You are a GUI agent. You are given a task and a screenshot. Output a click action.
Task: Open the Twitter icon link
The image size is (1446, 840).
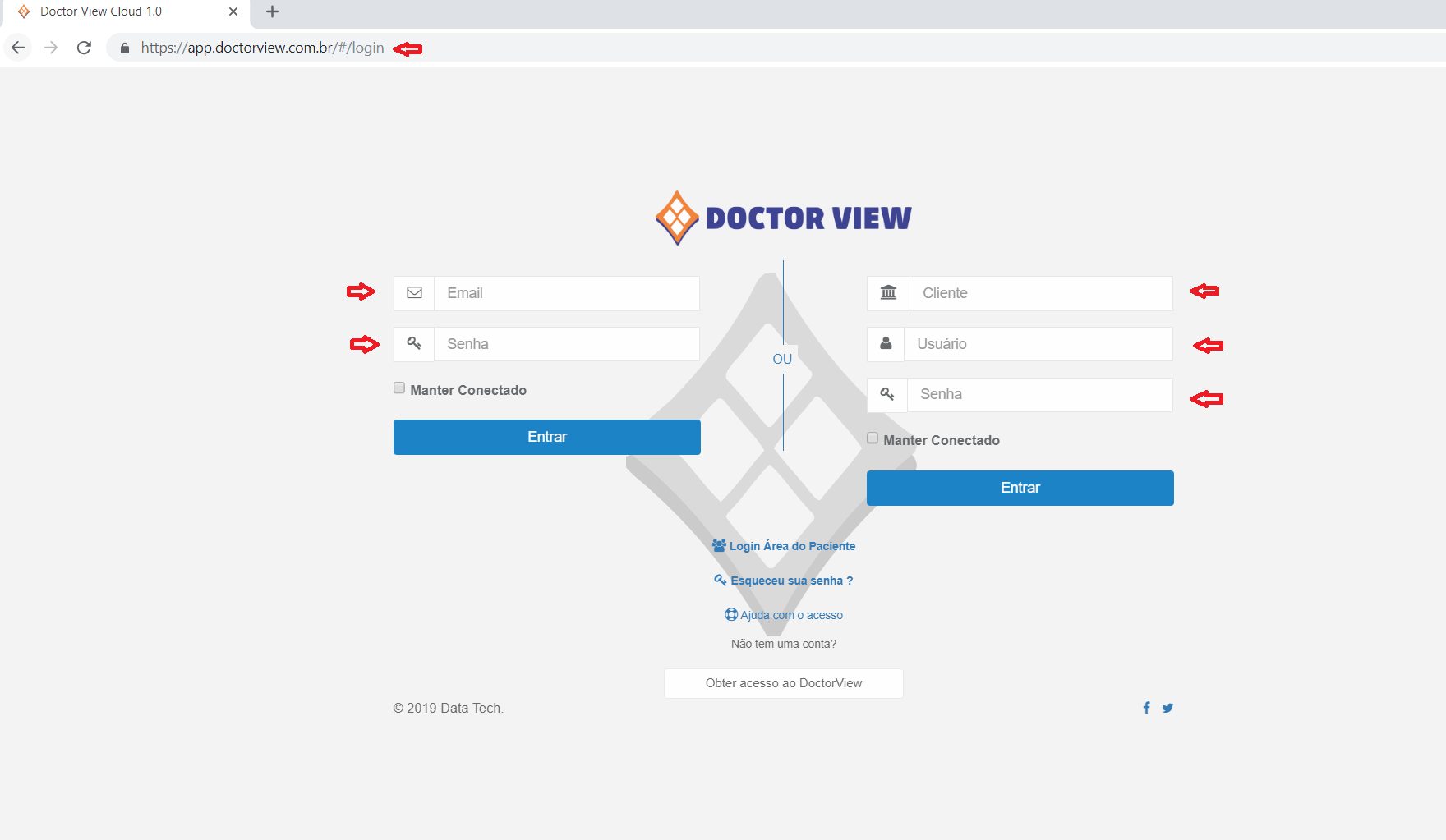(1167, 708)
